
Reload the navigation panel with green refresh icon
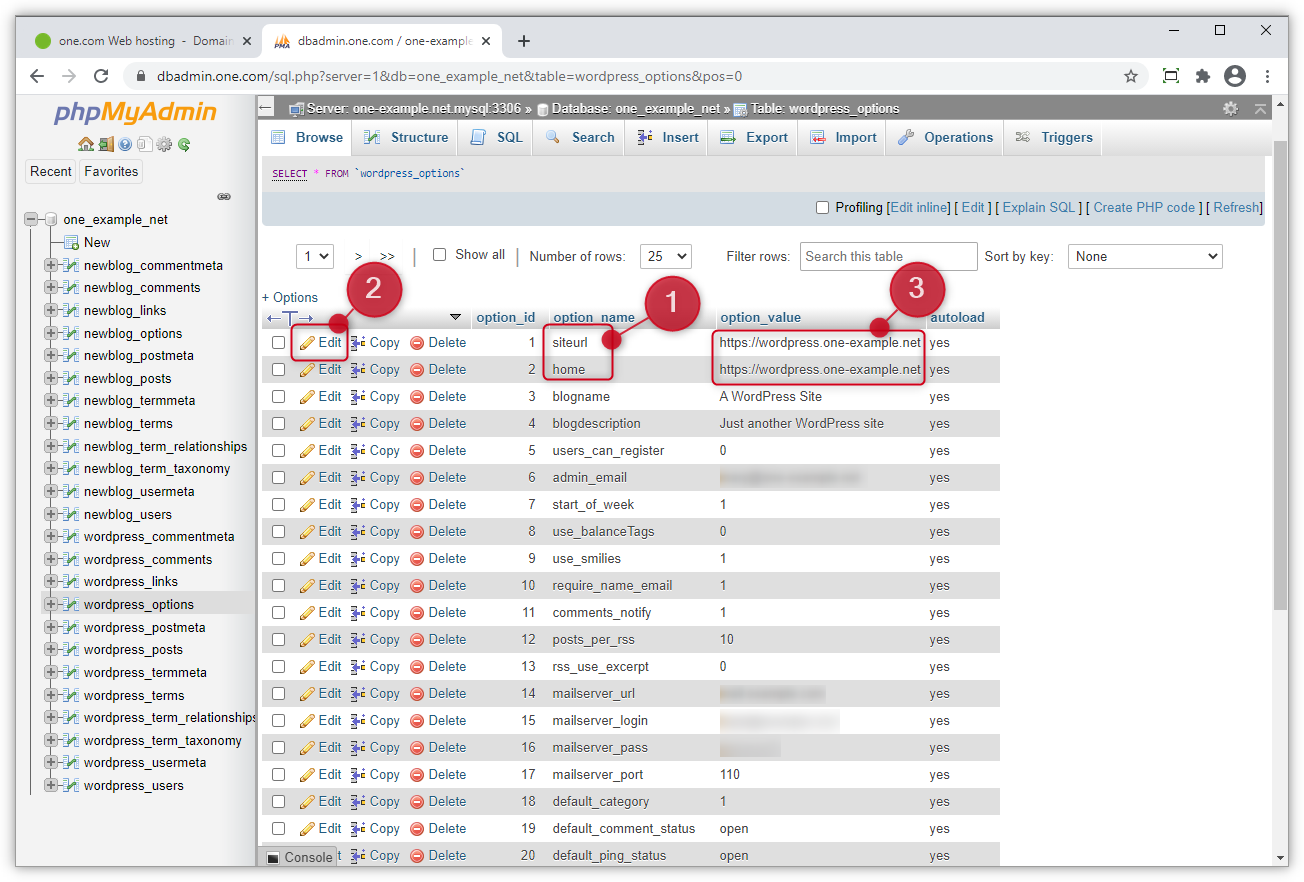coord(184,144)
